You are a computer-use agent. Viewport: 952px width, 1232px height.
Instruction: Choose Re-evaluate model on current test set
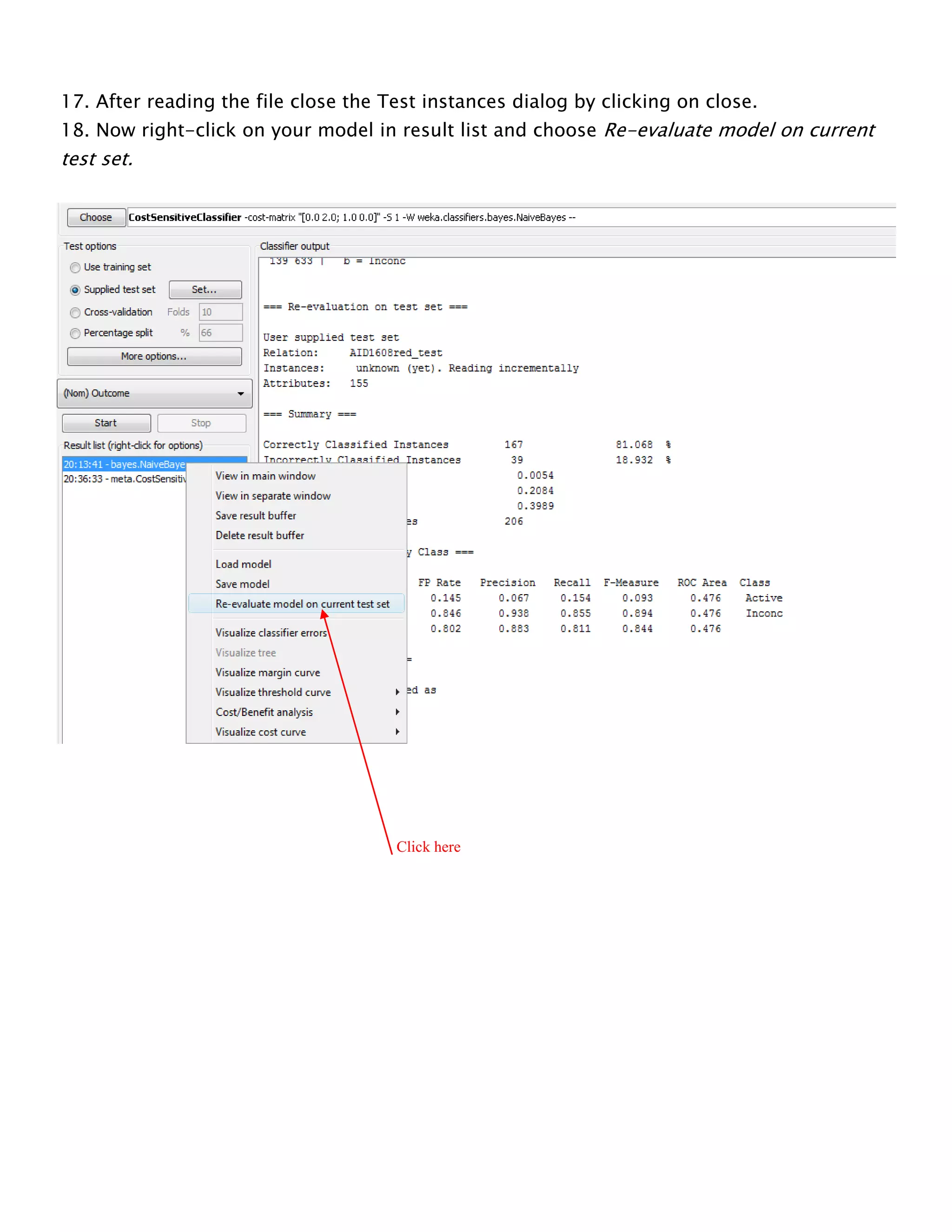302,604
